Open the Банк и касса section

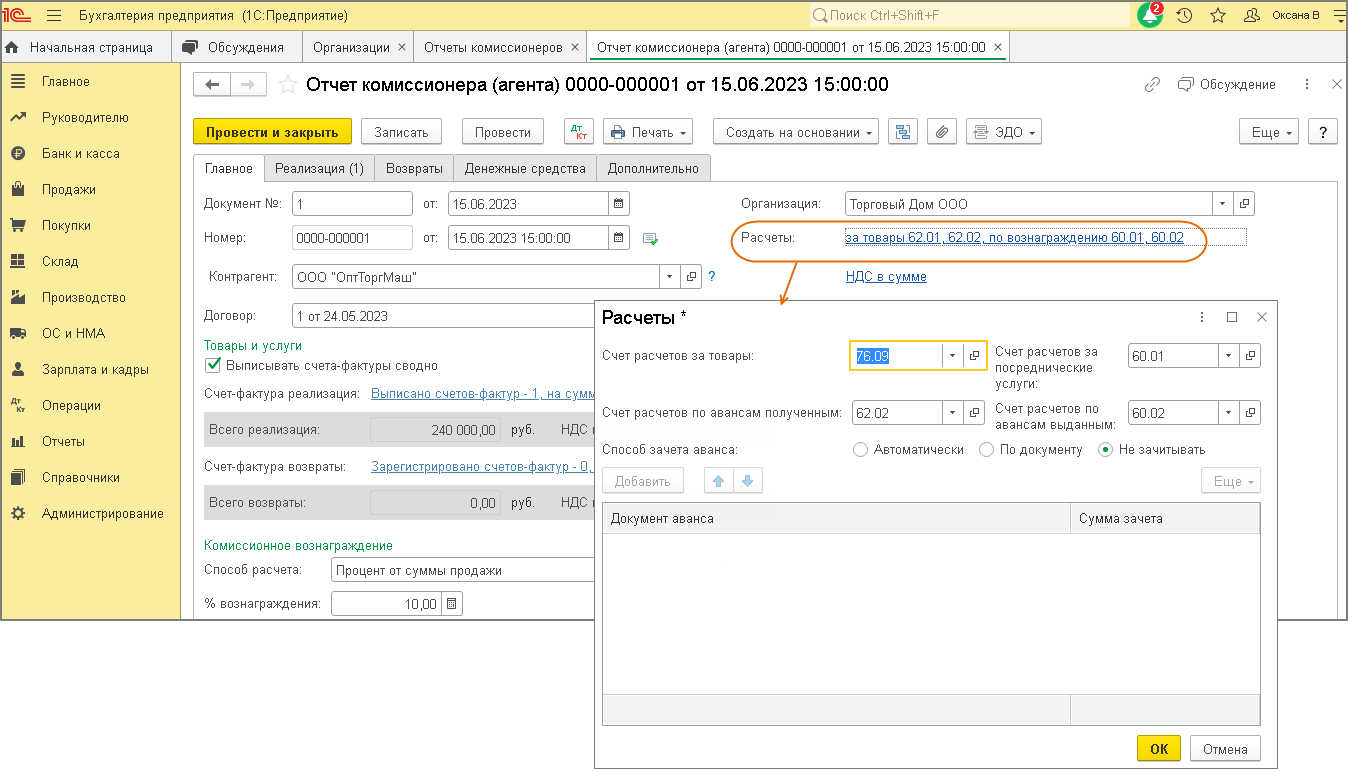coord(81,154)
